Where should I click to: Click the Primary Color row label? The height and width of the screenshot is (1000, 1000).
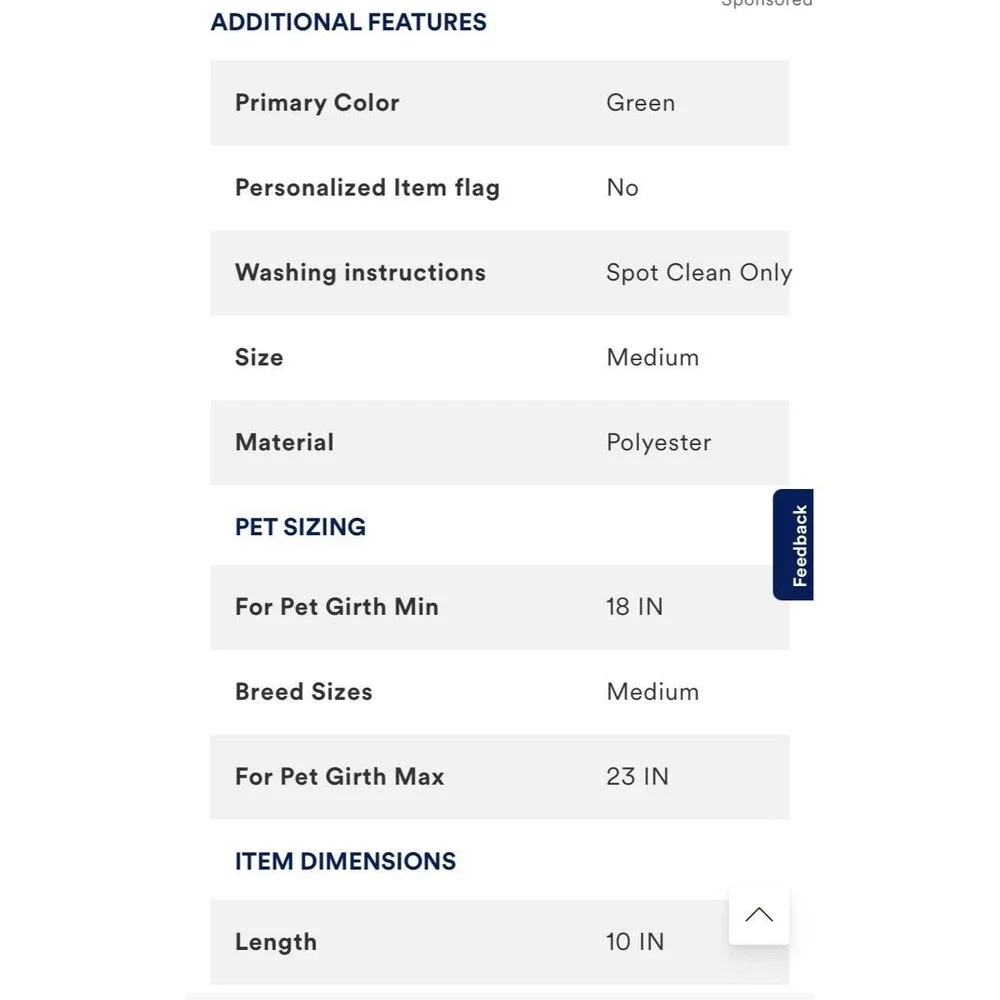coord(317,103)
